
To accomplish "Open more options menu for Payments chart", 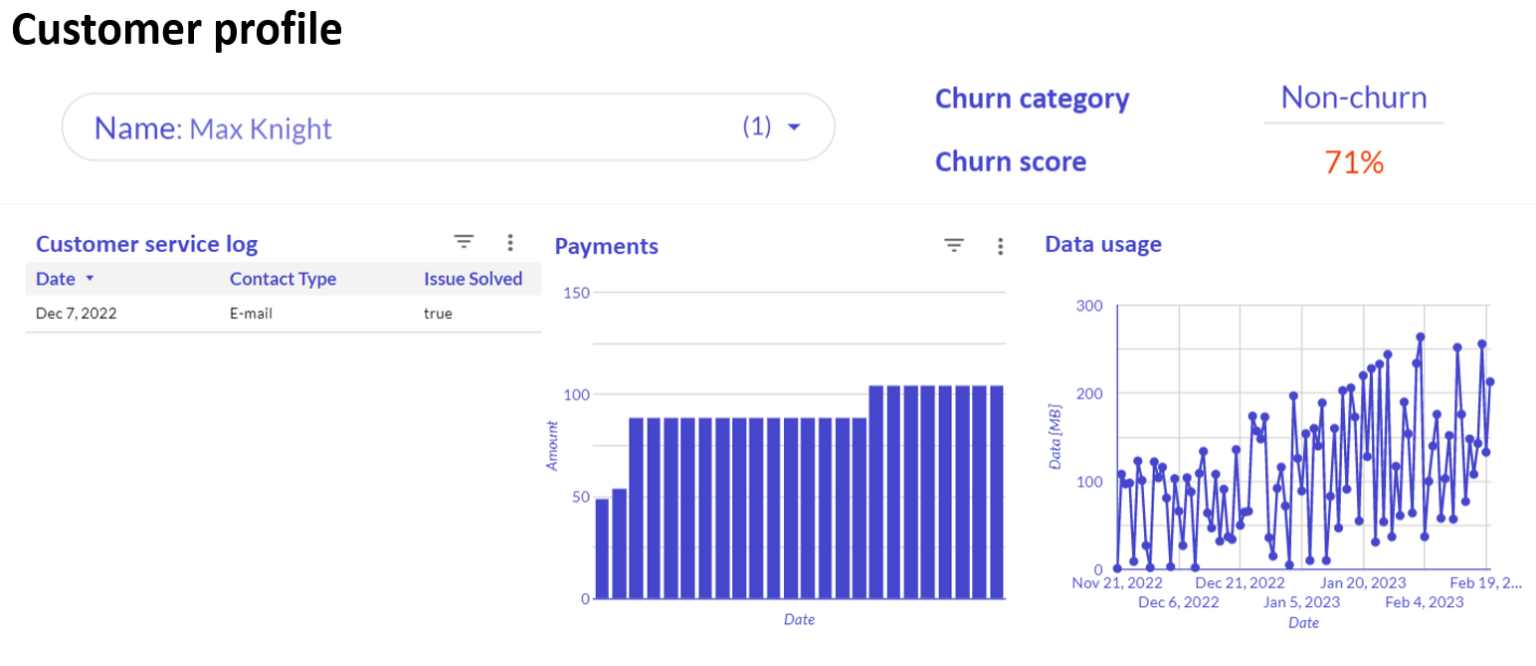I will coord(1000,245).
